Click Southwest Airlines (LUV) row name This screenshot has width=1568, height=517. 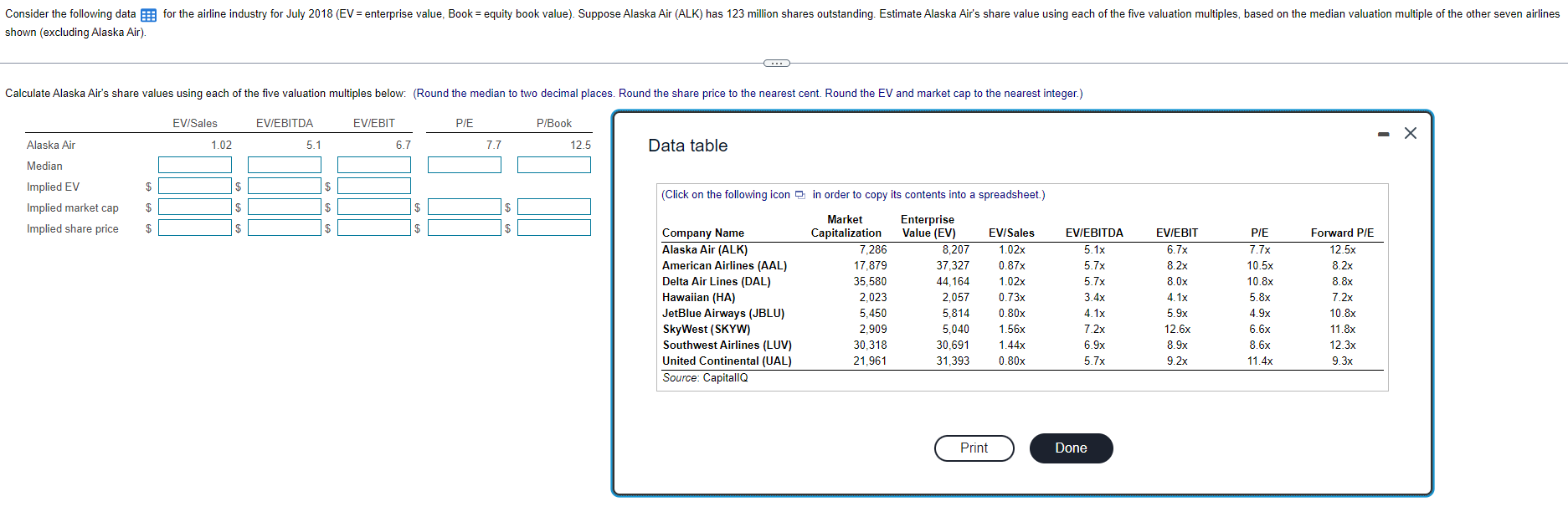tap(727, 346)
